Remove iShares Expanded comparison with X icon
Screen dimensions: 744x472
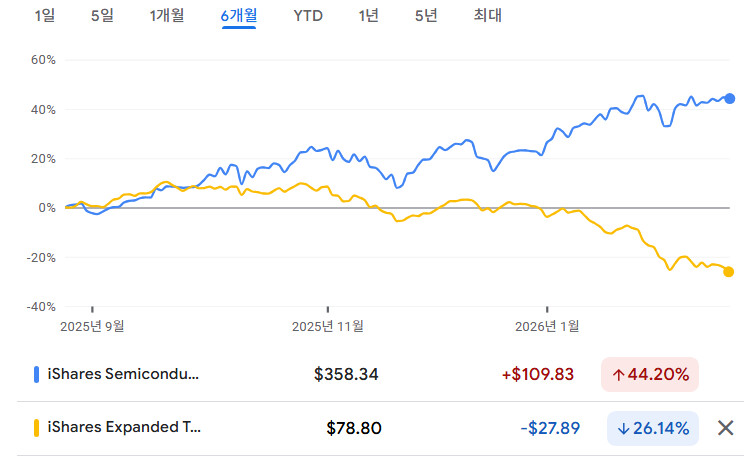pos(726,428)
